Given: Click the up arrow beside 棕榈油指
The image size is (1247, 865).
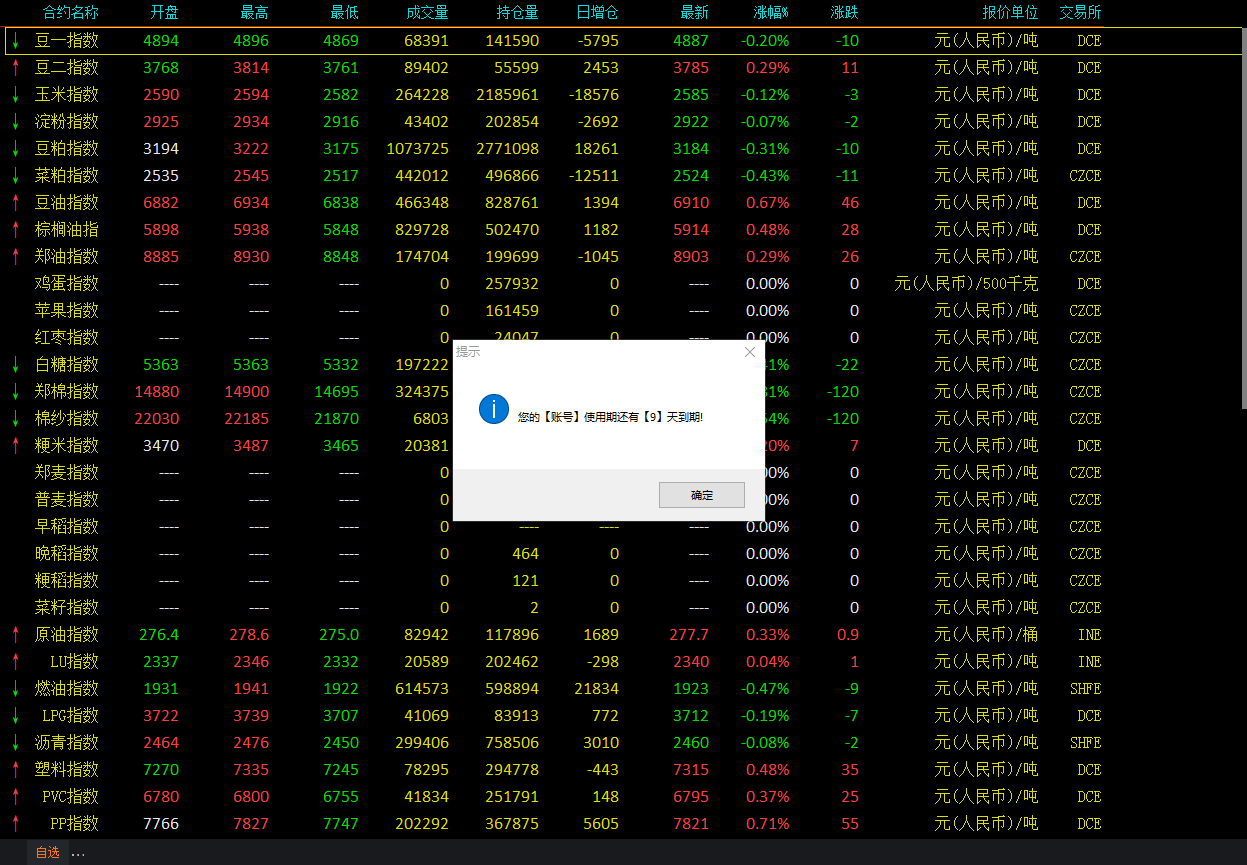Looking at the screenshot, I should click(x=16, y=230).
